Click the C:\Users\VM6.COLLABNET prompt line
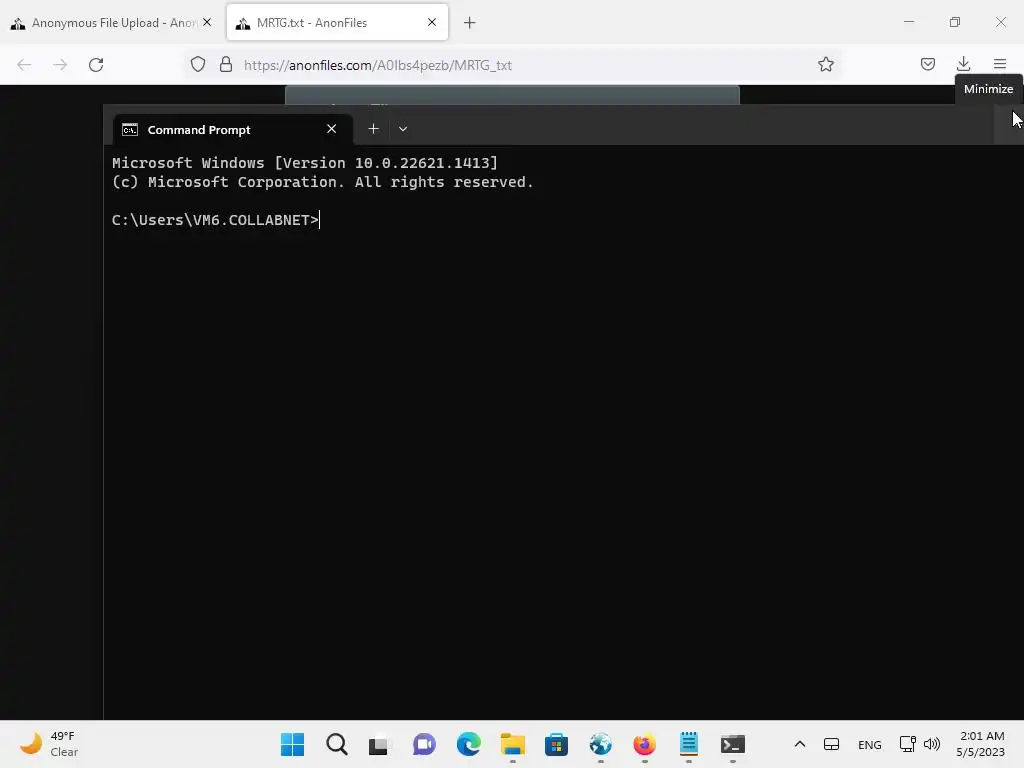This screenshot has width=1024, height=768. [216, 220]
